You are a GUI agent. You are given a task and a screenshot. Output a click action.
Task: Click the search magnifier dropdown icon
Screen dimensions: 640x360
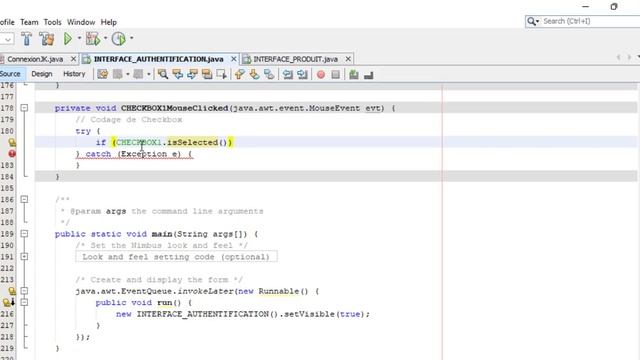533,21
